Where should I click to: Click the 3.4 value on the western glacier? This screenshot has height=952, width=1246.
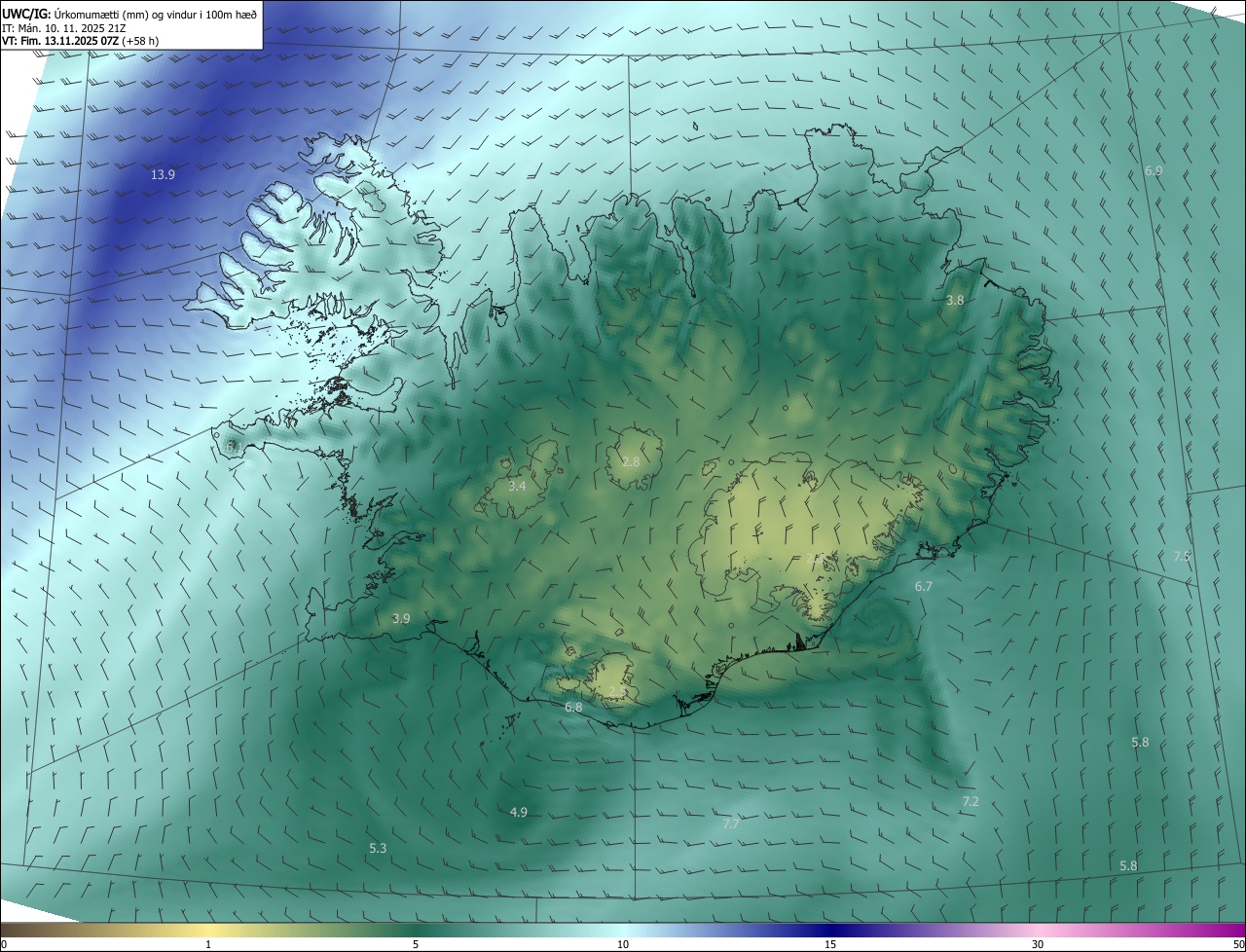[x=517, y=486]
